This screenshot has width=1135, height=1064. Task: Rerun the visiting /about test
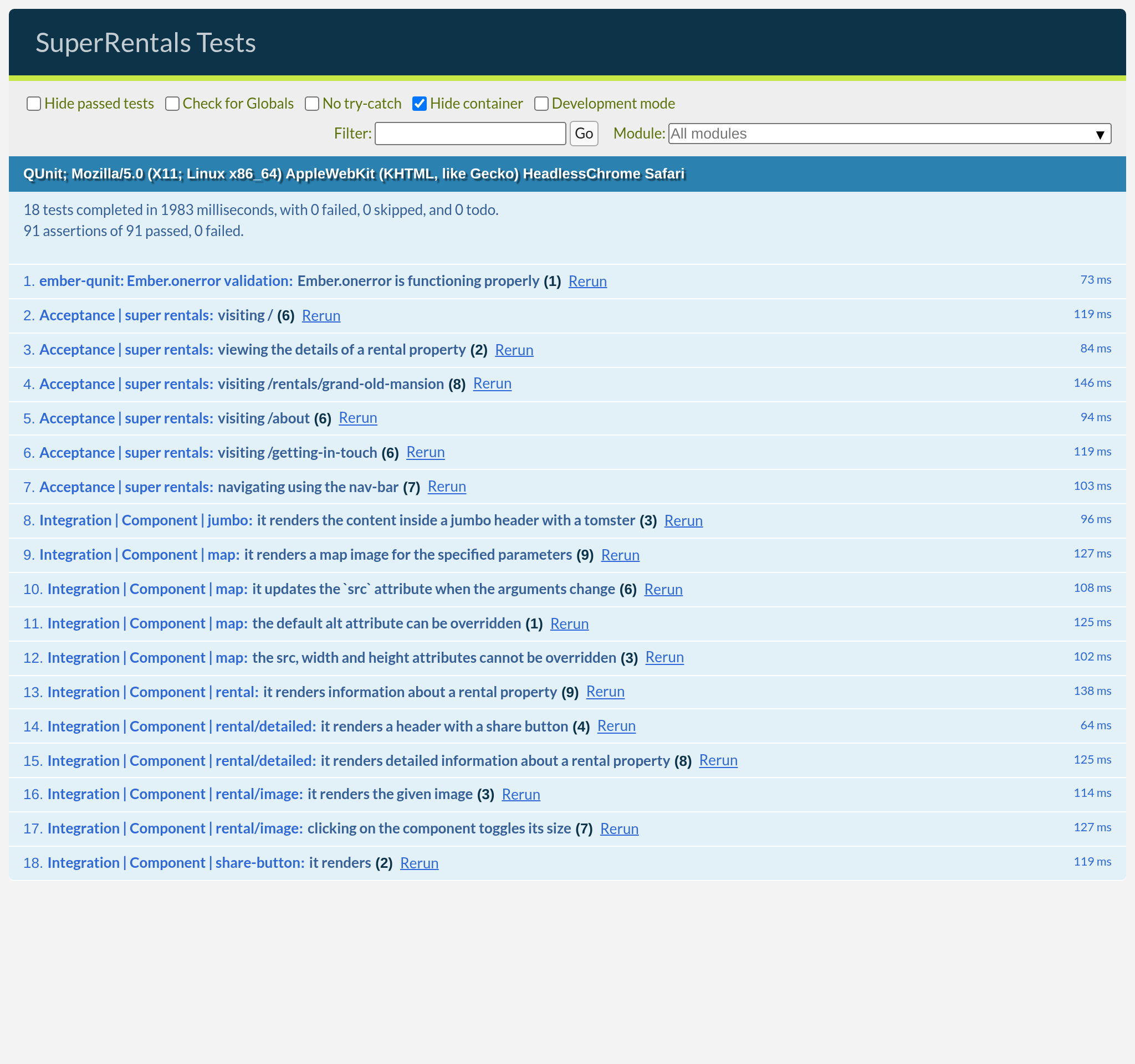click(x=358, y=418)
